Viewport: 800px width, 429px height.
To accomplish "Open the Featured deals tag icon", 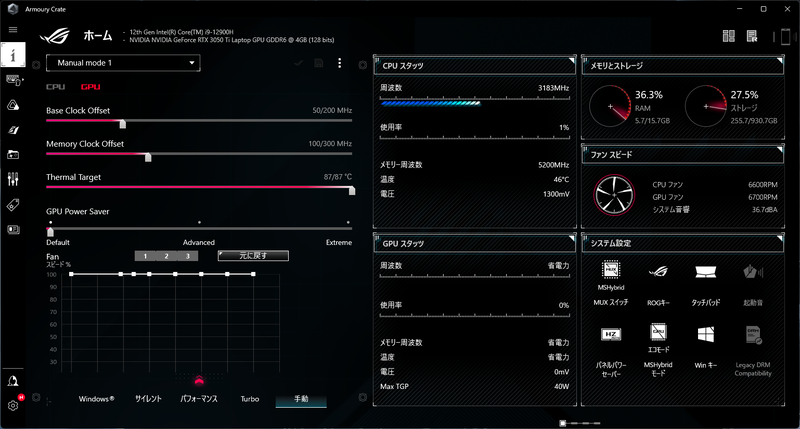I will [x=13, y=205].
